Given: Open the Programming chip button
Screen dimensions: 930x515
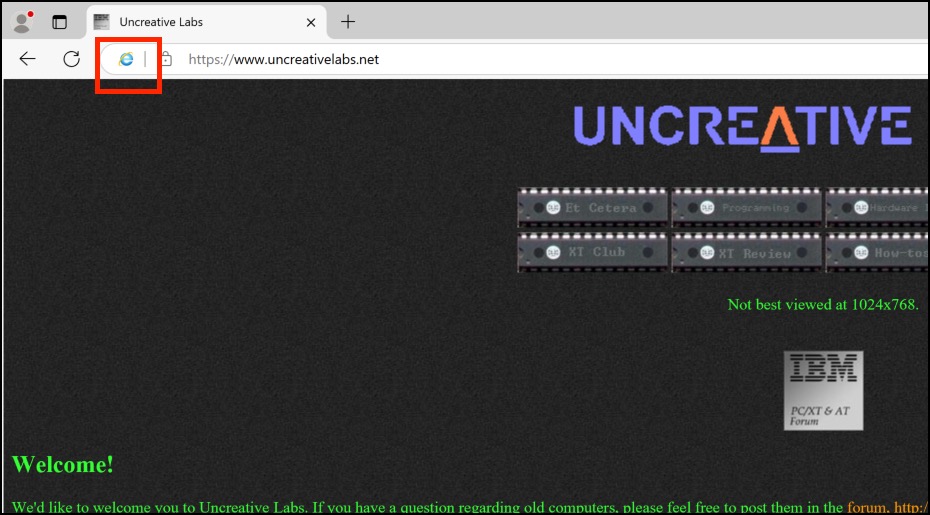Looking at the screenshot, I should [746, 208].
